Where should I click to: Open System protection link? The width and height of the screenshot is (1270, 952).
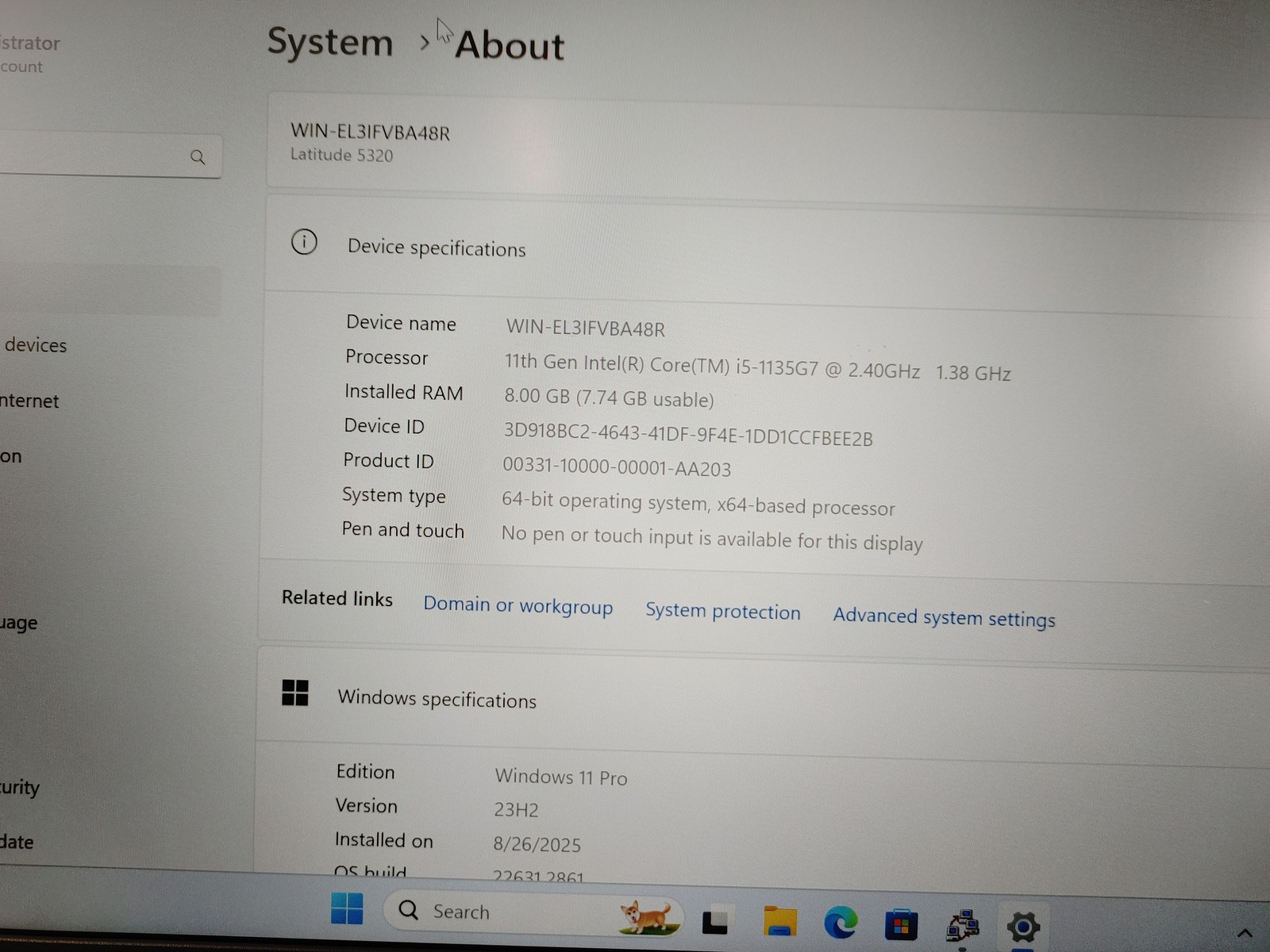pyautogui.click(x=722, y=611)
